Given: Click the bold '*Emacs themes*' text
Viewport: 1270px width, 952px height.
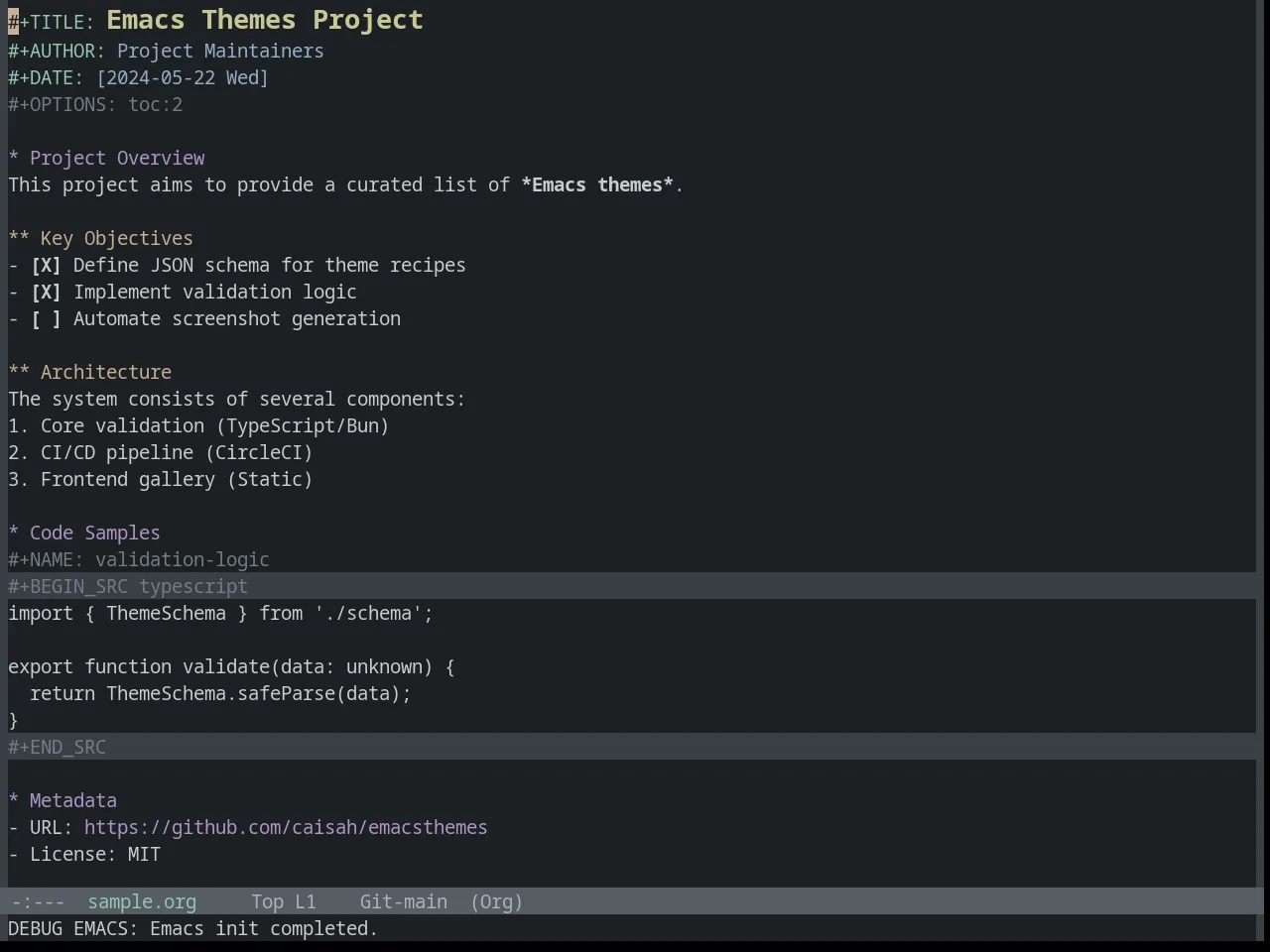Looking at the screenshot, I should click(x=597, y=184).
